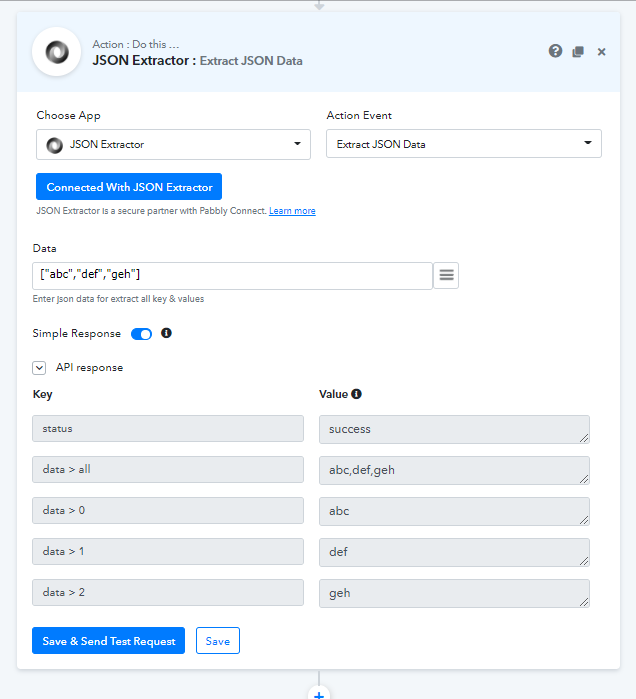636x699 pixels.
Task: Toggle the Simple Response switch
Action: 141,334
